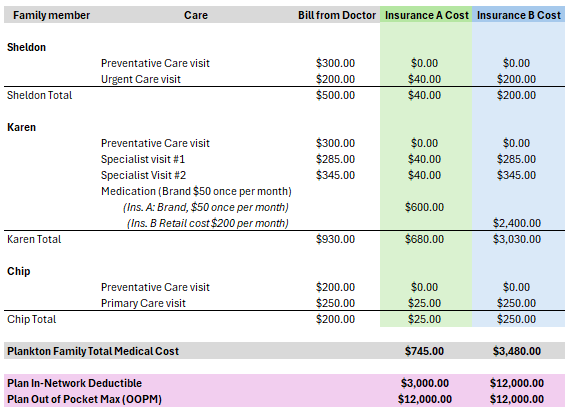Screen dimensions: 569x411
Task: Select Chip Total bill of $200.00
Action: click(x=335, y=319)
